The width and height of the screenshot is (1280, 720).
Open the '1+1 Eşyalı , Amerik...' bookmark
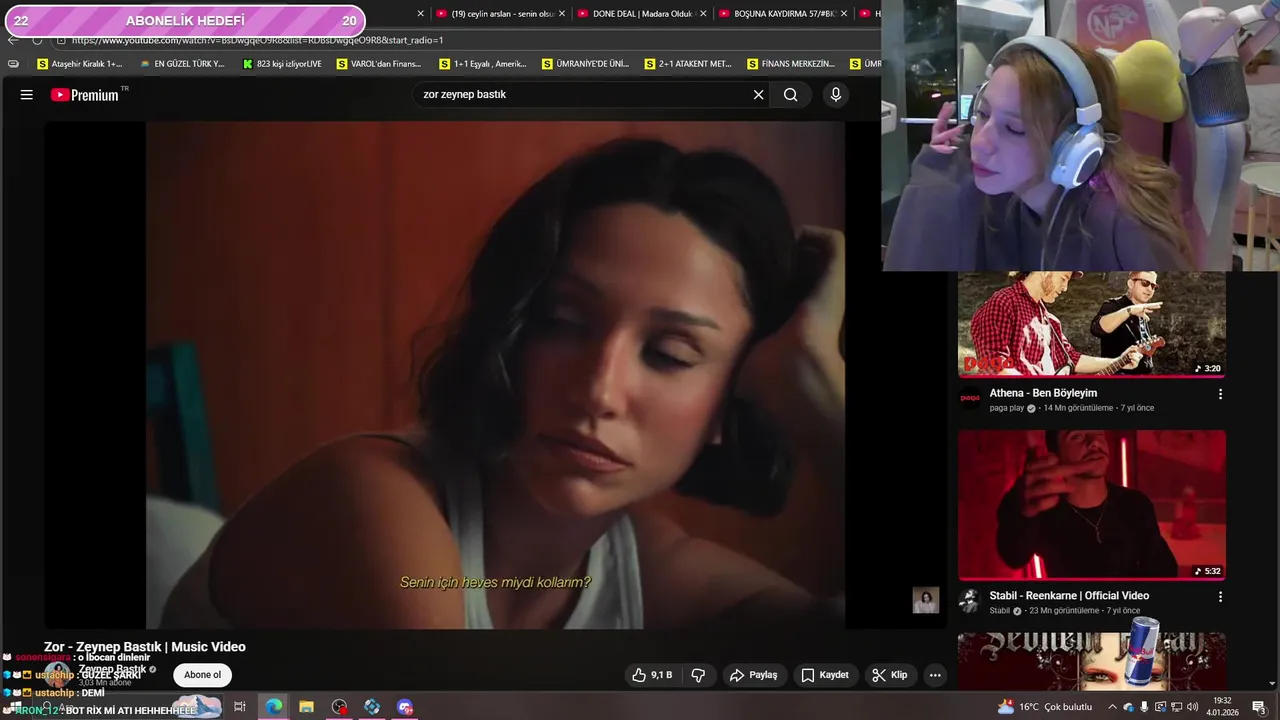(x=483, y=64)
